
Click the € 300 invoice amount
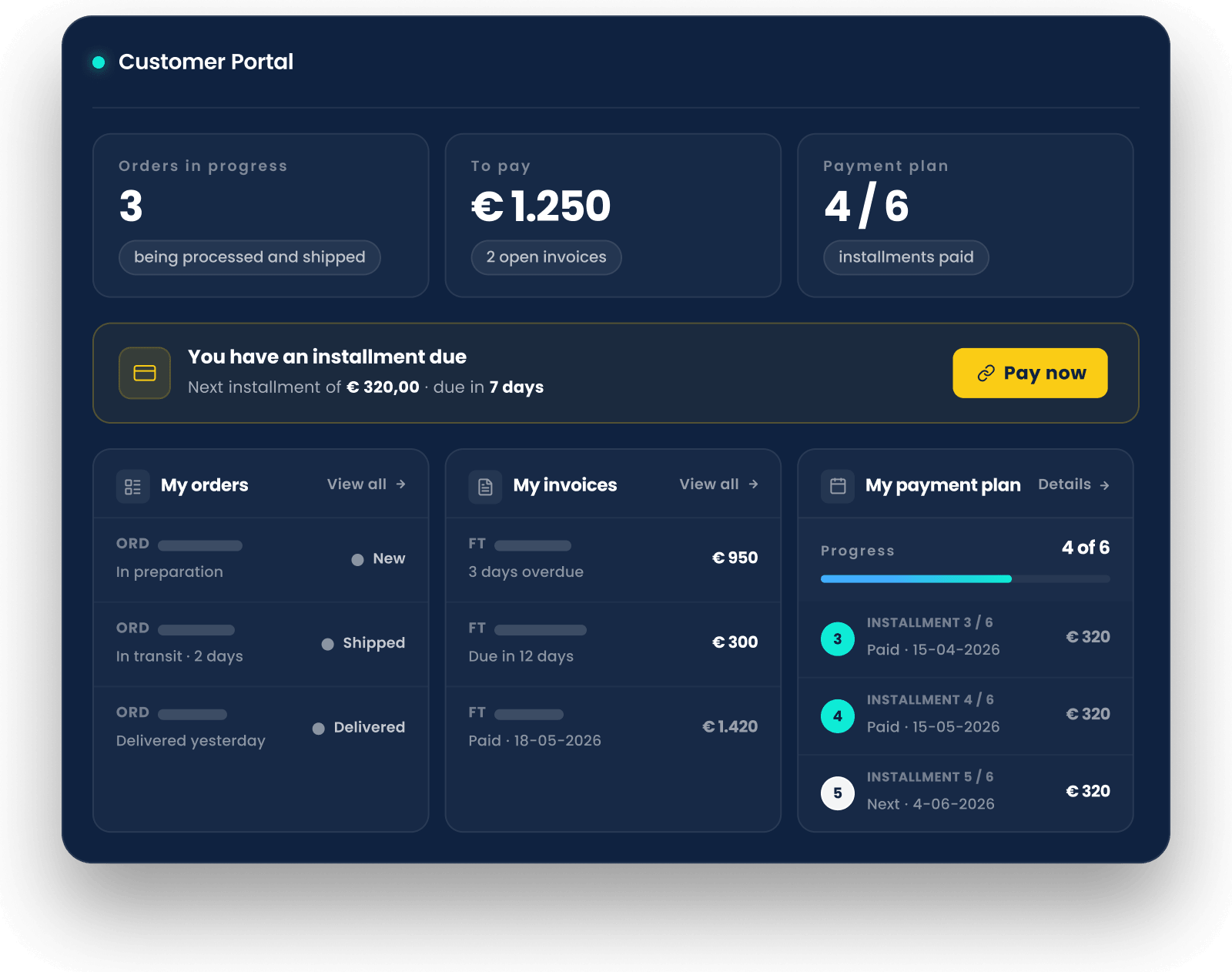click(735, 642)
